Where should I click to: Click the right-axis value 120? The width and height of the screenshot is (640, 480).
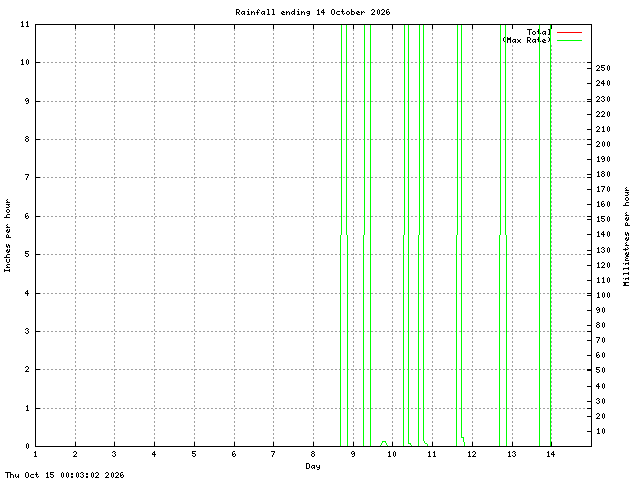click(x=603, y=265)
